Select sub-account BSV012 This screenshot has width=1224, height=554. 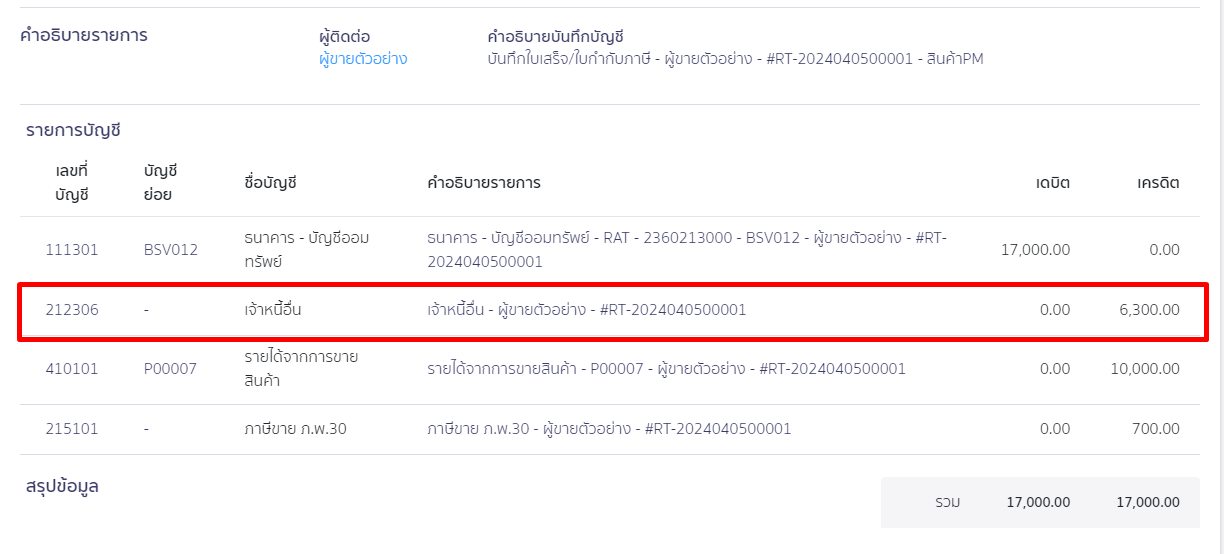(171, 250)
